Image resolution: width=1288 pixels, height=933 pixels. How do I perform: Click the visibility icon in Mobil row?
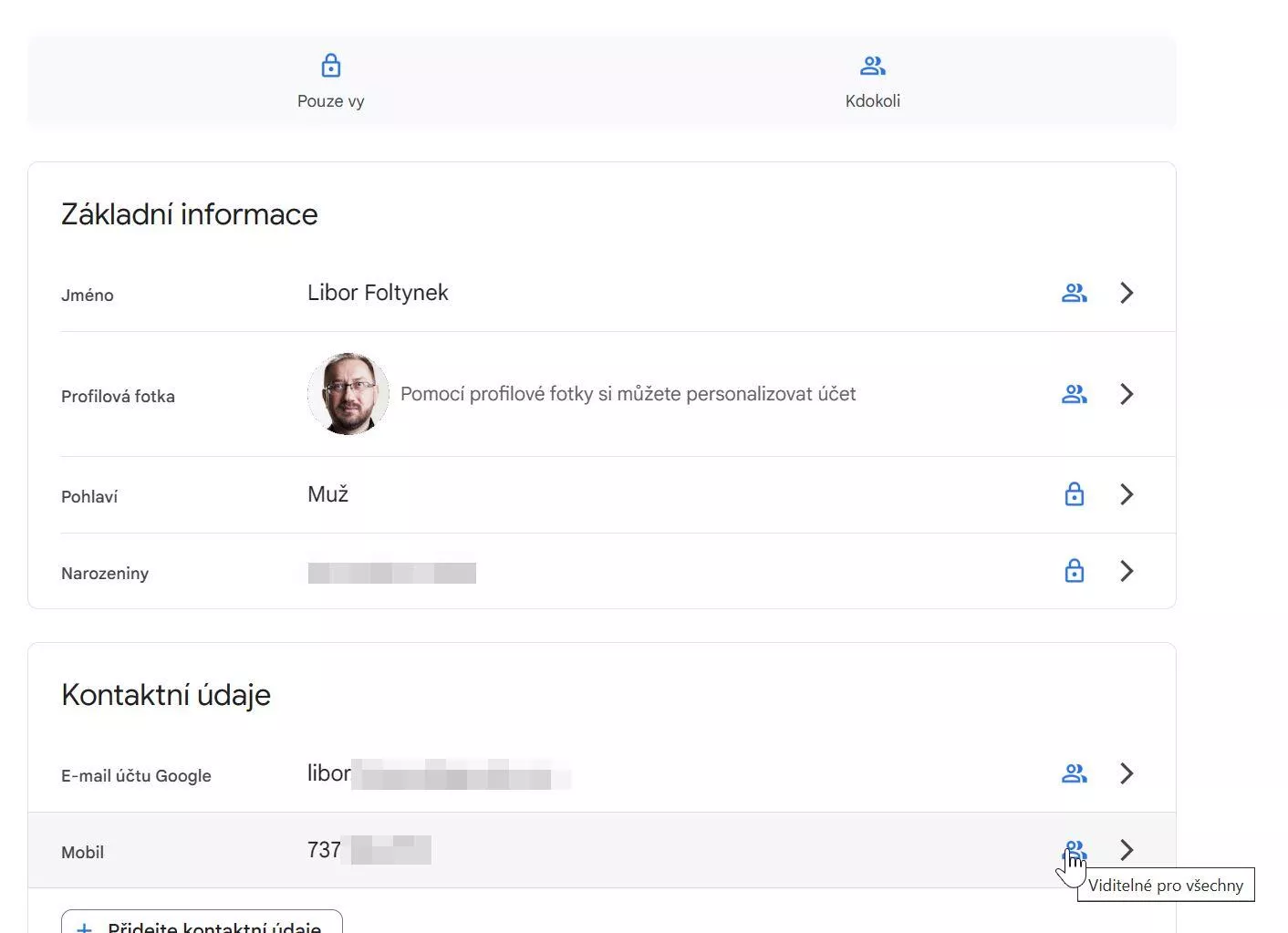tap(1075, 850)
